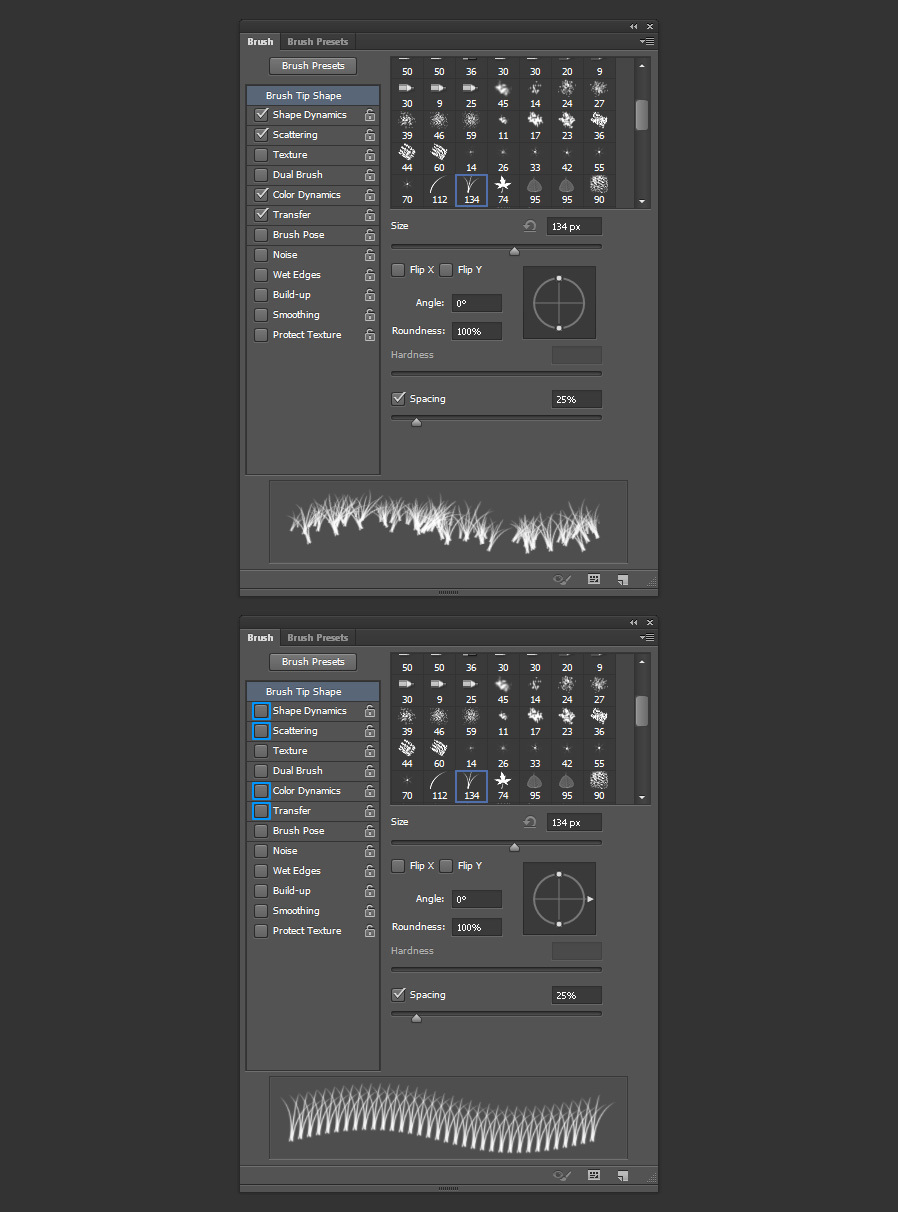The image size is (898, 1212).
Task: Click Size slider handle in upper panel
Action: tap(514, 251)
